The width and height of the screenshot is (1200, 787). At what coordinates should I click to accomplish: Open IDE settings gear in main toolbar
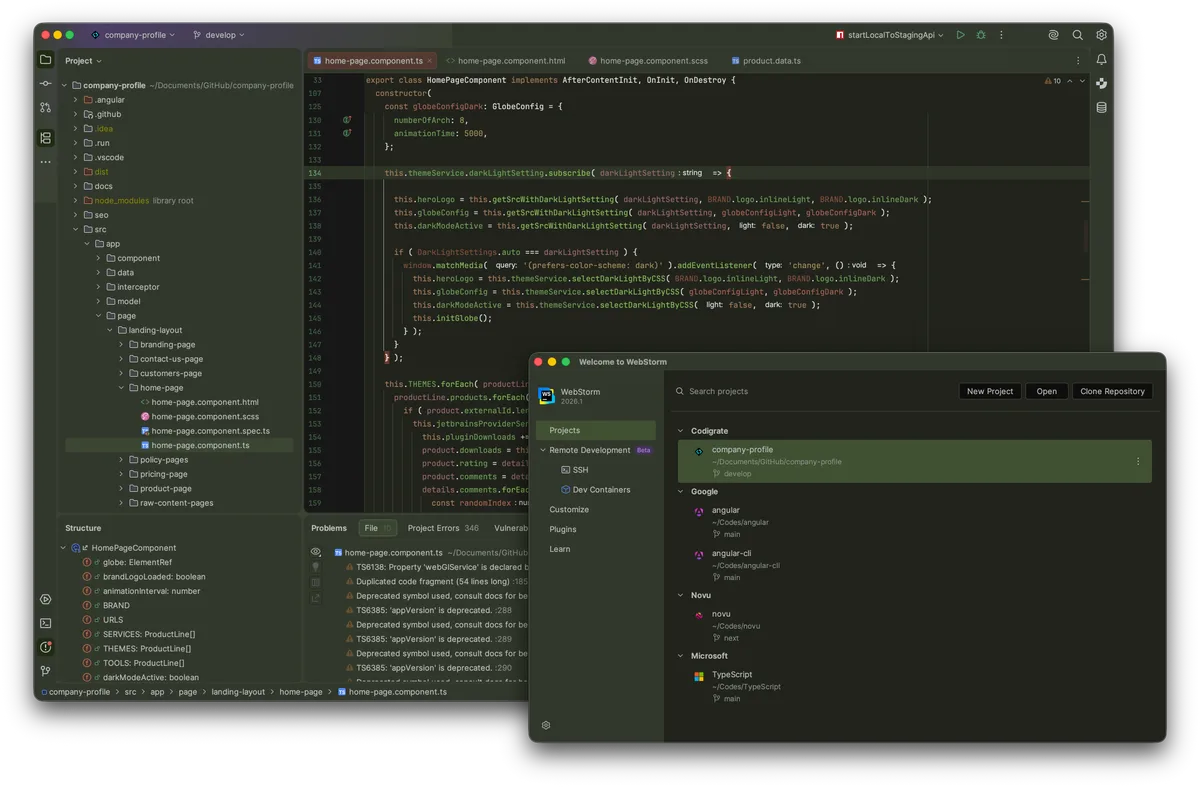[x=1101, y=35]
